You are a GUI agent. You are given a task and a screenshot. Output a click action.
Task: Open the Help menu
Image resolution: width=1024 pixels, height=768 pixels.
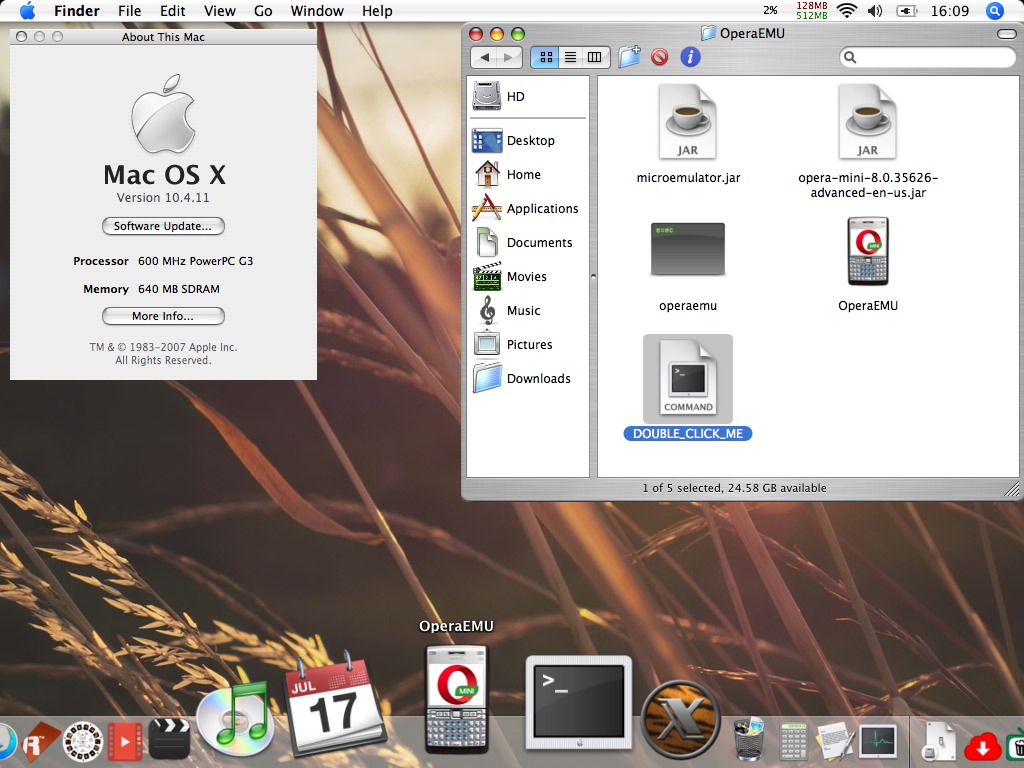(377, 11)
